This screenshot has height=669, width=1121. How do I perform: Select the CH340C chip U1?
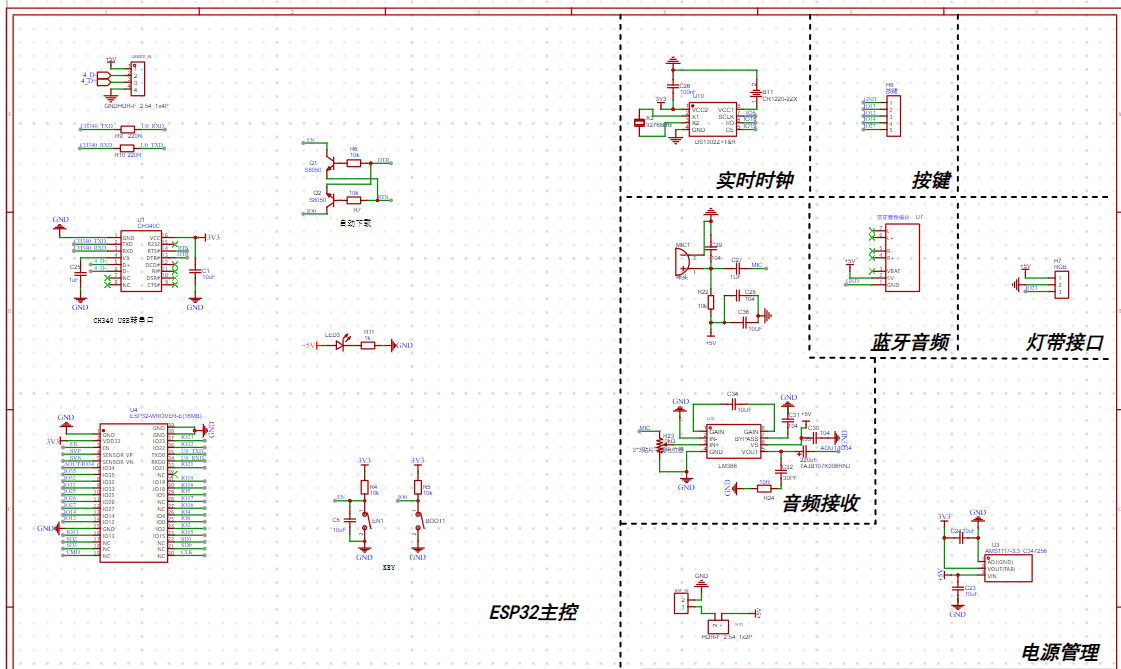coord(141,261)
